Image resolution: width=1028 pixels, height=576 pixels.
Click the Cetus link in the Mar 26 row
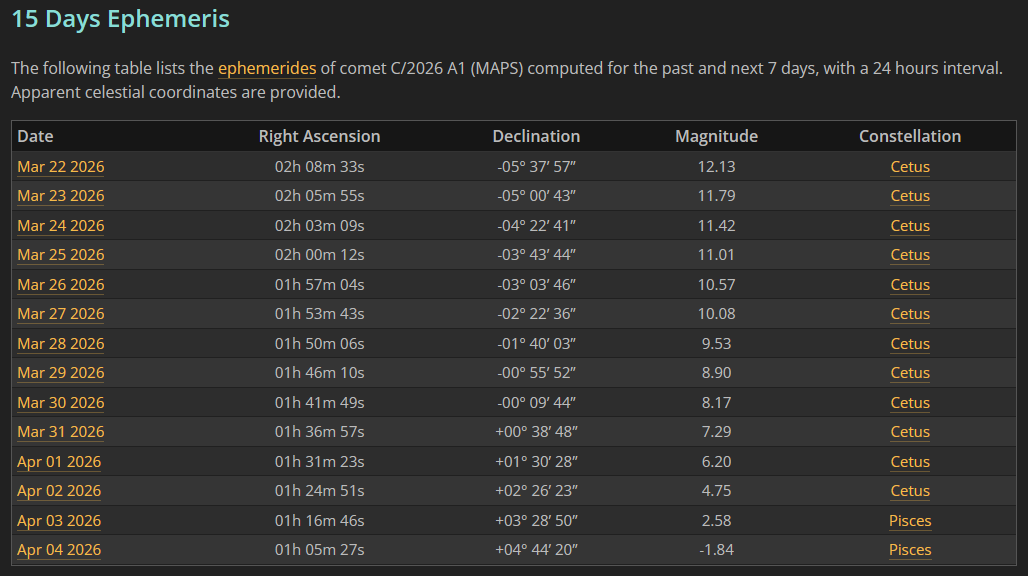point(910,285)
